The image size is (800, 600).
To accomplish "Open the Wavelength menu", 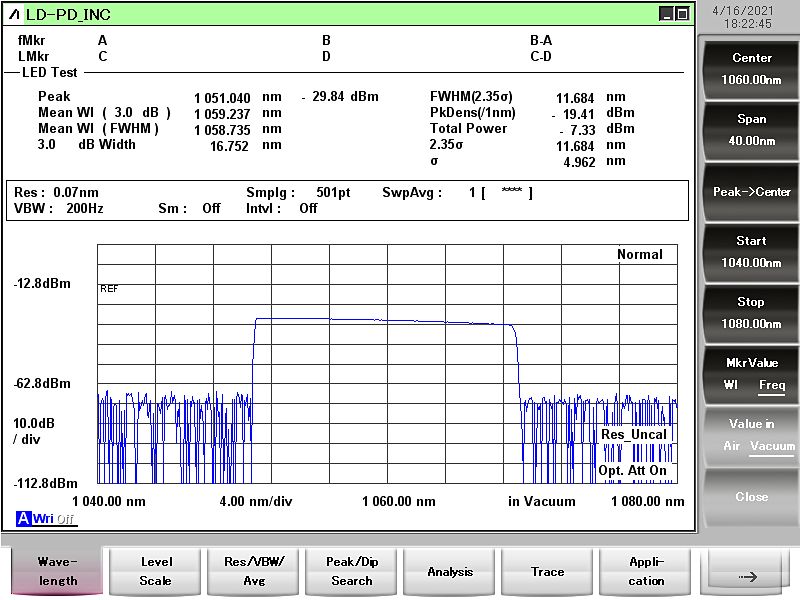I will click(x=57, y=571).
